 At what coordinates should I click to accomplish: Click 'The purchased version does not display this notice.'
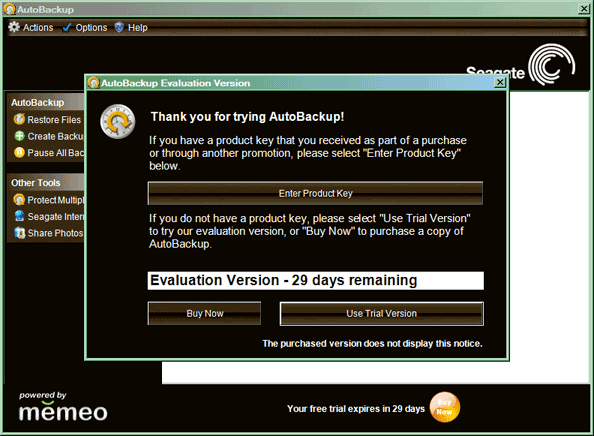tap(372, 344)
